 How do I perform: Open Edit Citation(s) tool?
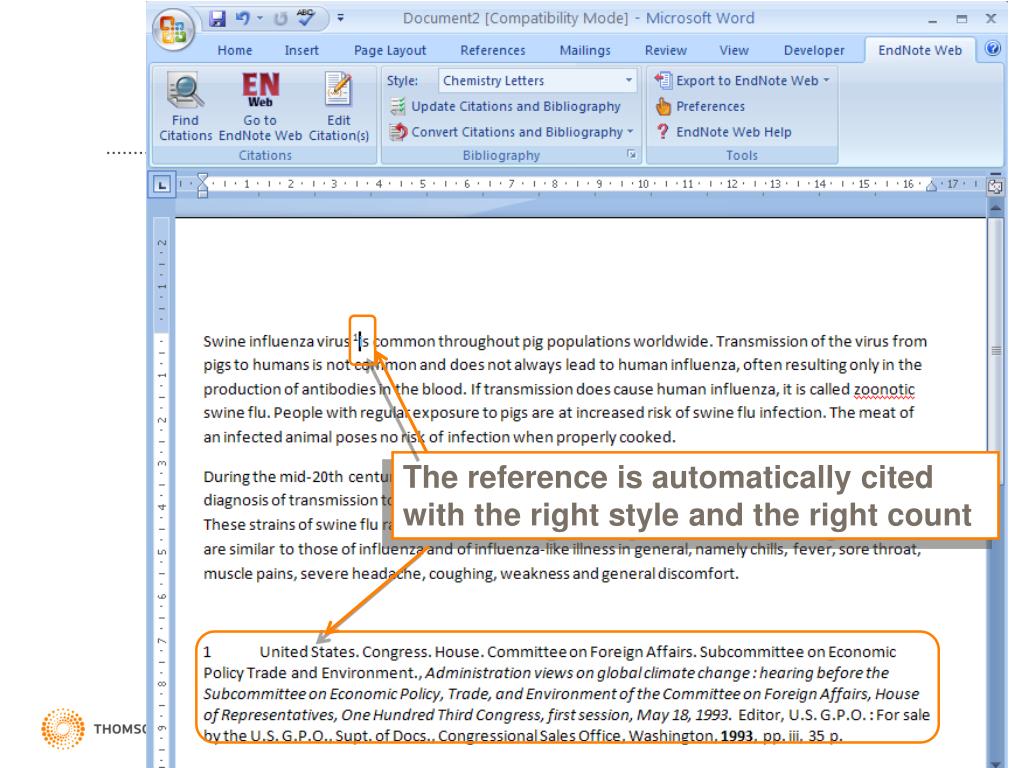coord(339,106)
